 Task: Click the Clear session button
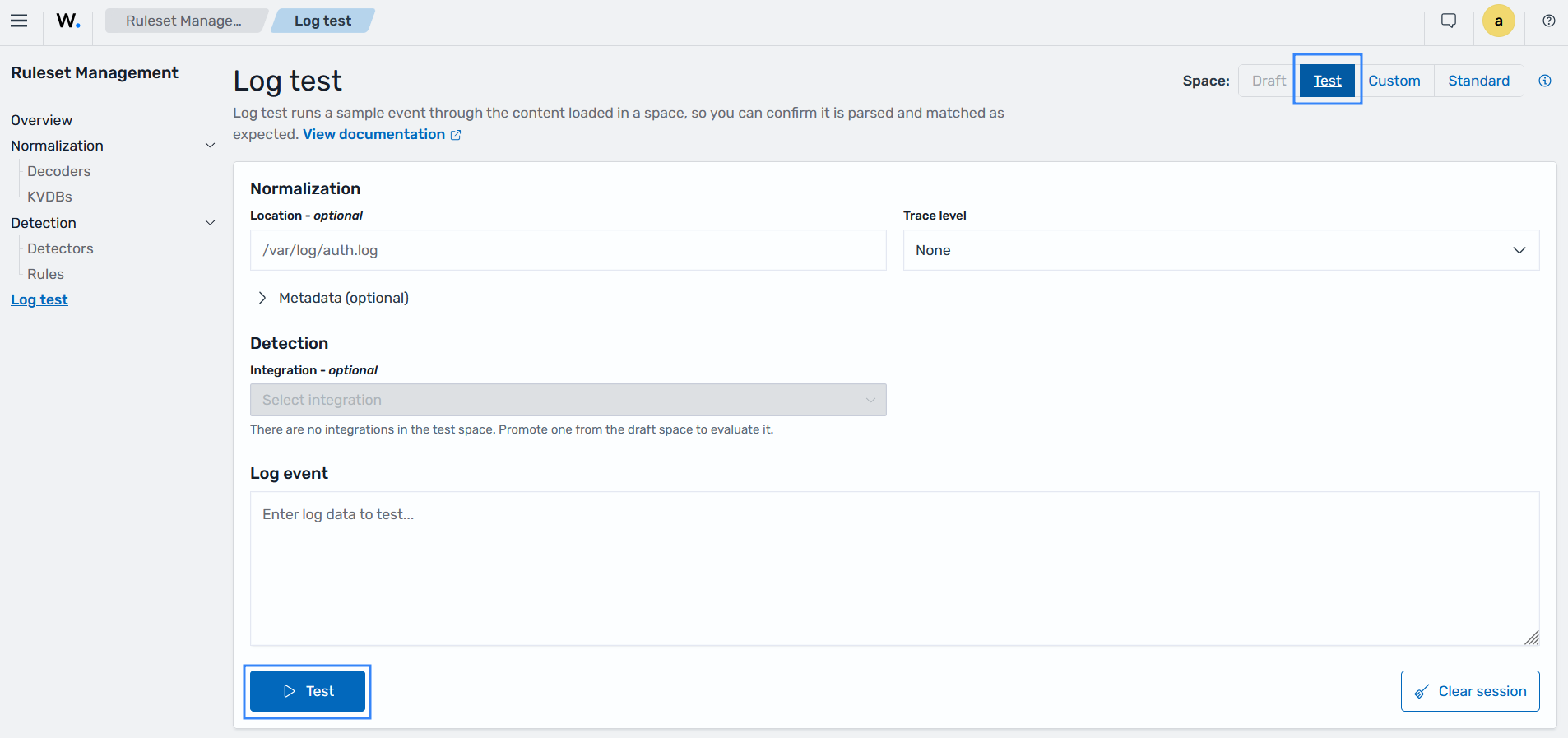[1470, 691]
